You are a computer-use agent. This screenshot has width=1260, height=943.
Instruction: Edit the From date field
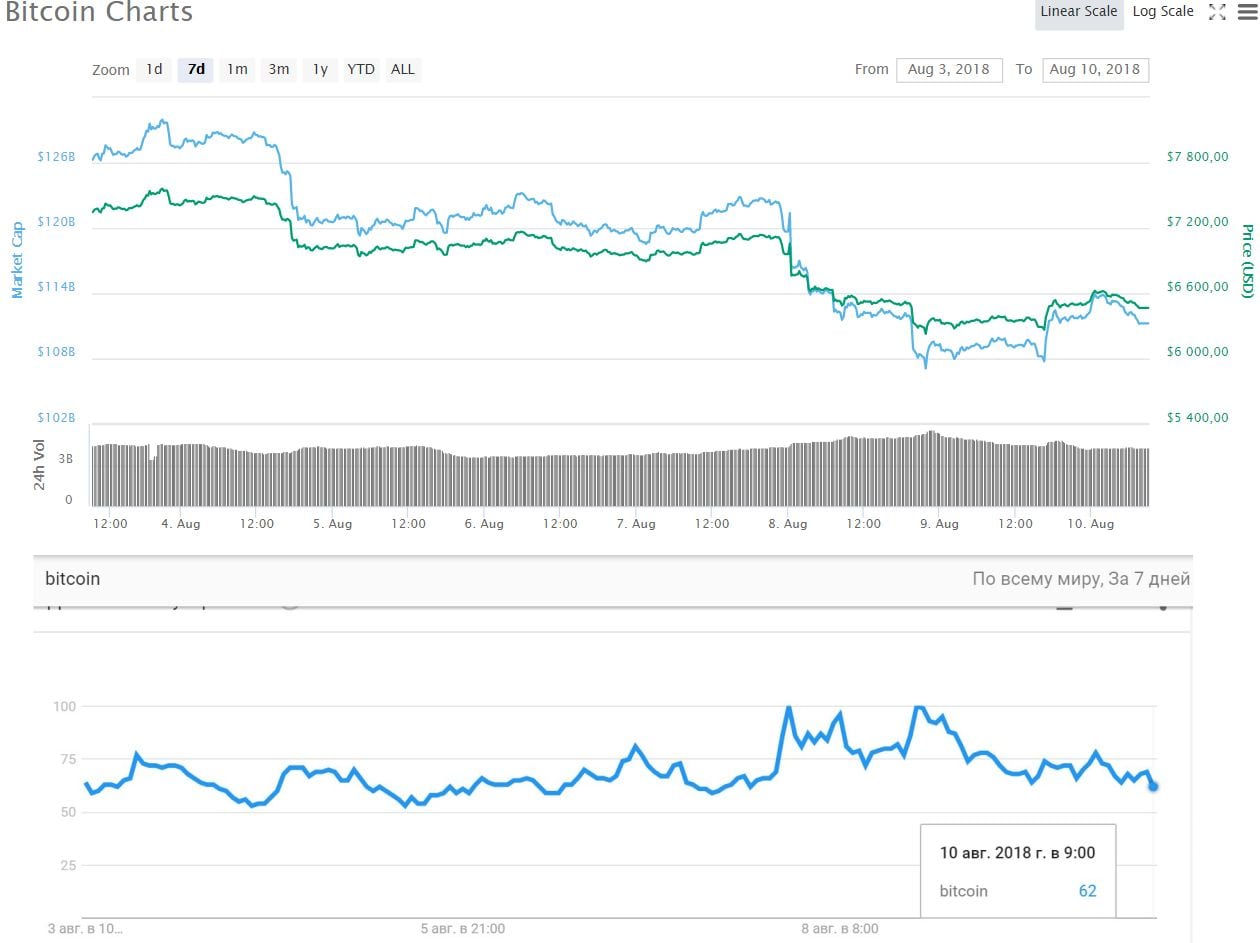coord(949,69)
